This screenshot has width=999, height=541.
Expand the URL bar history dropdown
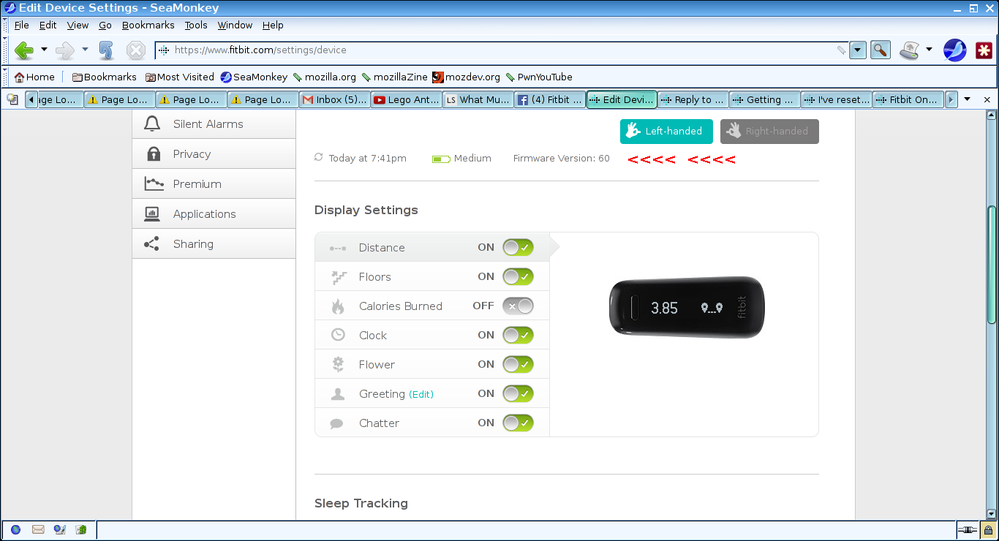pyautogui.click(x=858, y=50)
